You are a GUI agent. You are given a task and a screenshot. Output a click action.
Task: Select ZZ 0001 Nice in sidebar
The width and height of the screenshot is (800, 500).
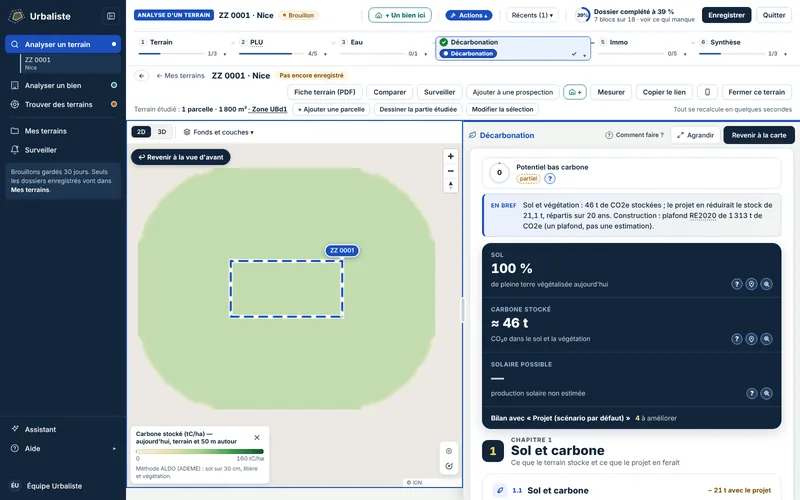70,63
